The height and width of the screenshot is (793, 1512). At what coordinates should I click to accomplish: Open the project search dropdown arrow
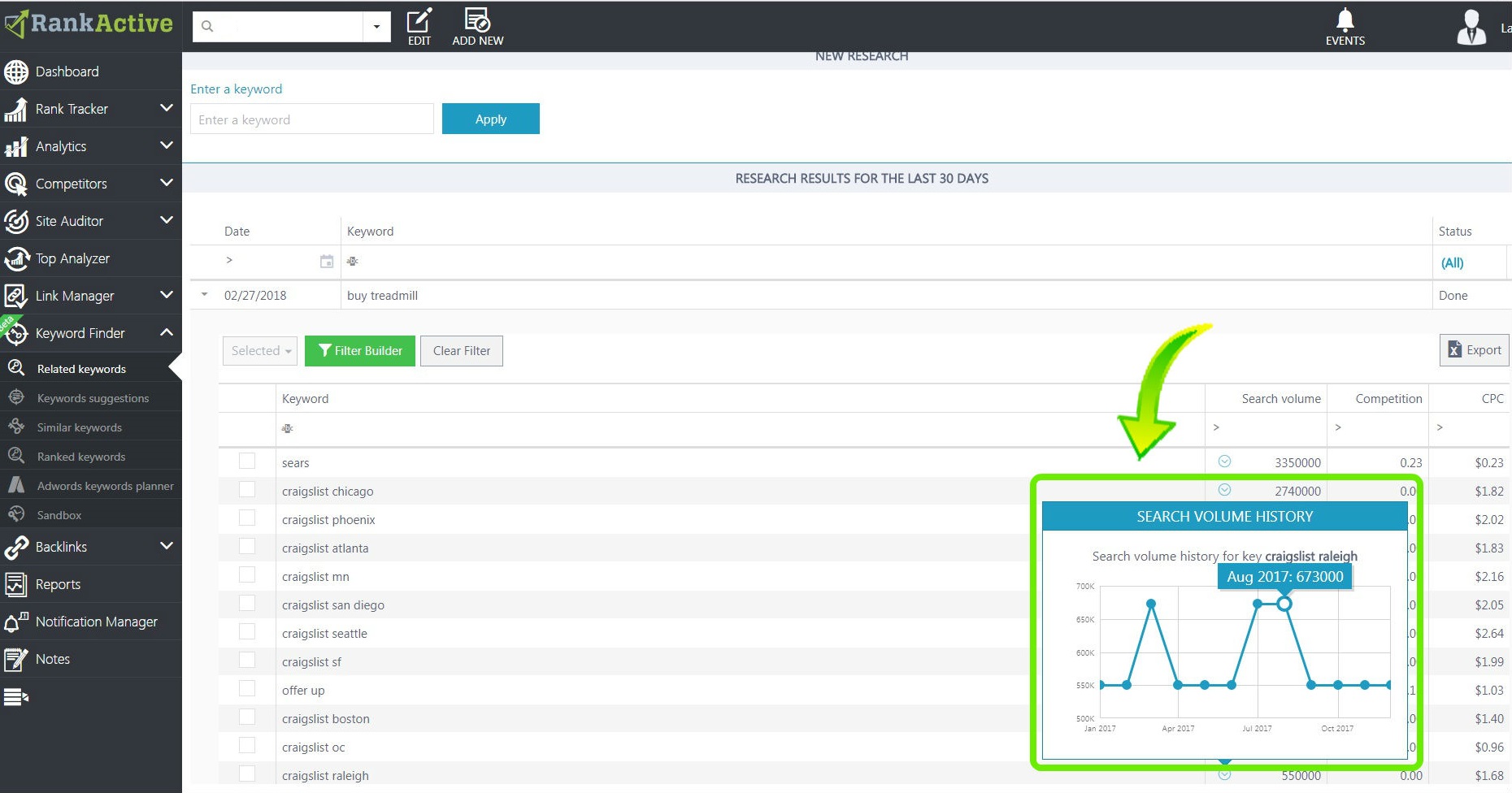(376, 27)
